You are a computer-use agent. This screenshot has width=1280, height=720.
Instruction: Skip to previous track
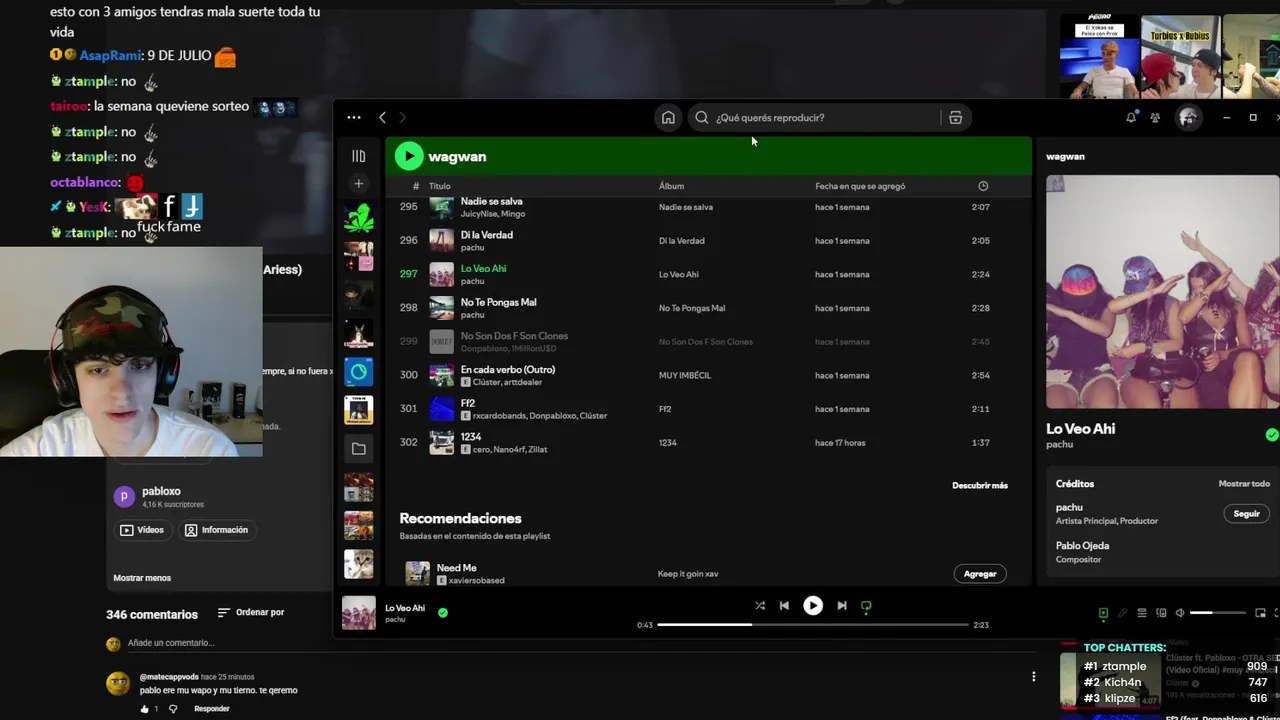pyautogui.click(x=784, y=605)
